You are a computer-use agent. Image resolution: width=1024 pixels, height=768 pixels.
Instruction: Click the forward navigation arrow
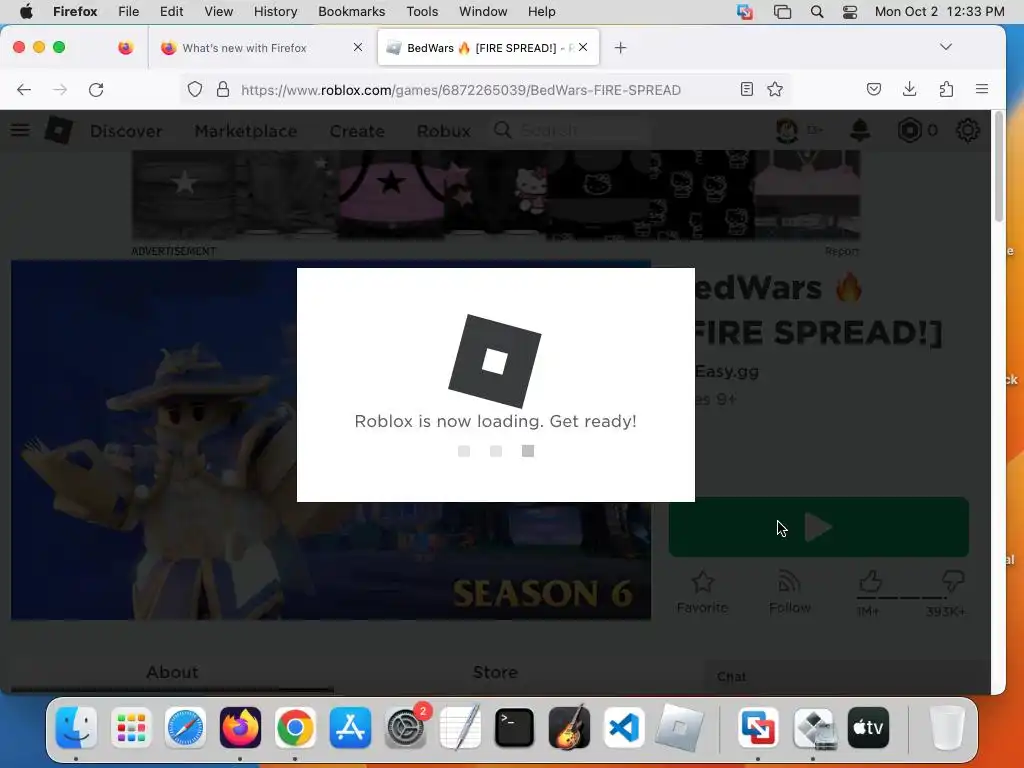pyautogui.click(x=59, y=89)
